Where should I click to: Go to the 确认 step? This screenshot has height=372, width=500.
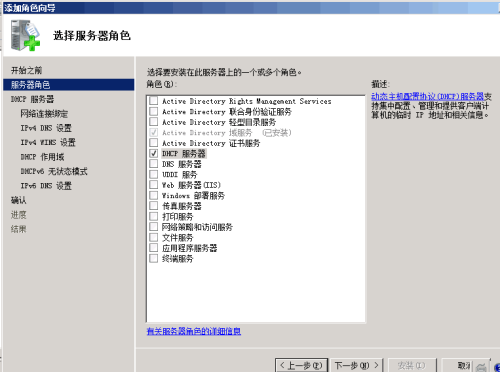pyautogui.click(x=19, y=200)
